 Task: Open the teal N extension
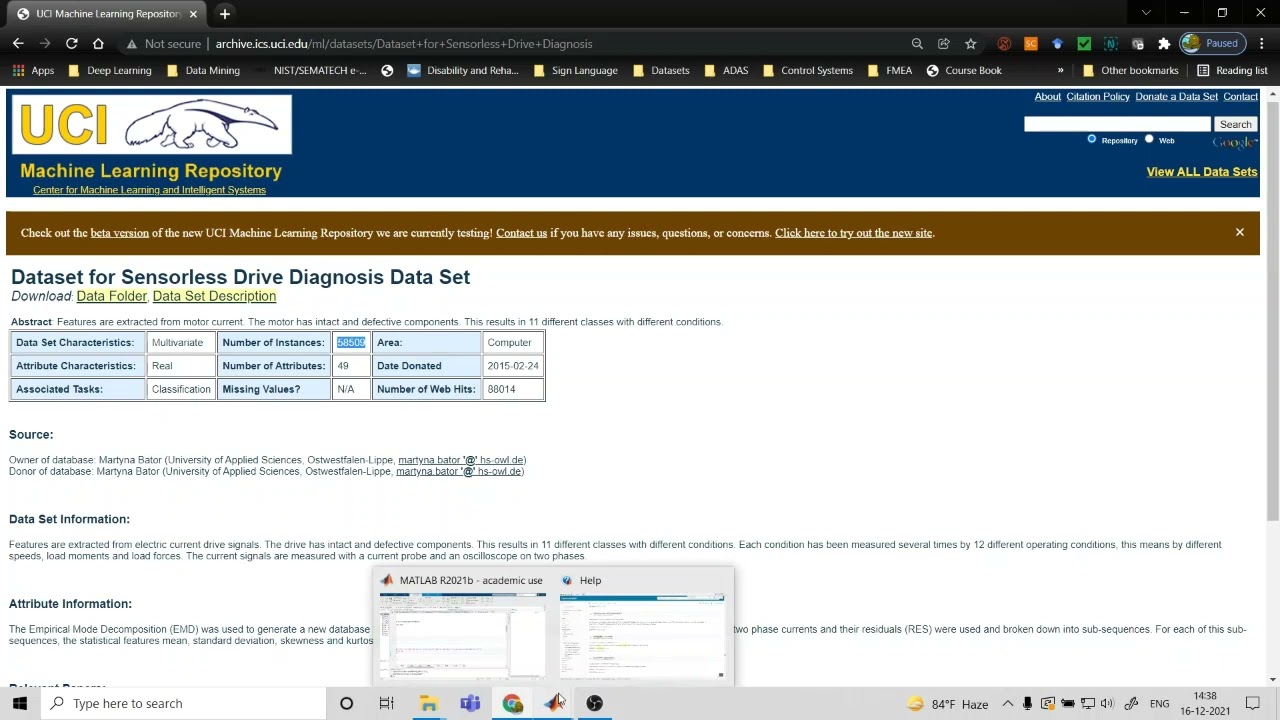point(1110,44)
